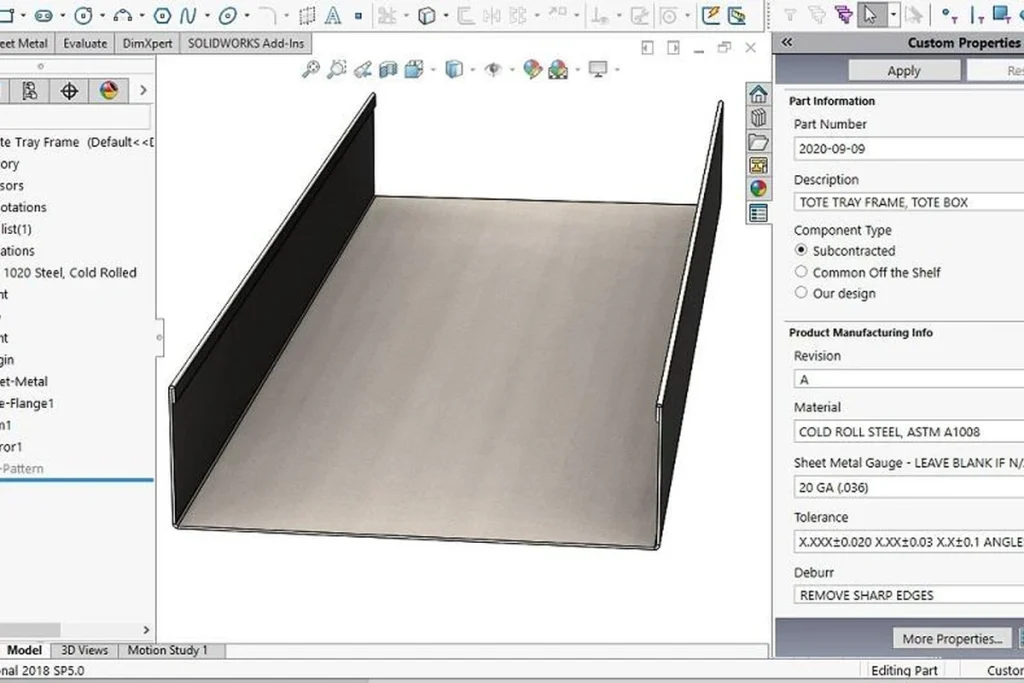Open the SOLIDWORKS Resources home tab

pos(758,94)
